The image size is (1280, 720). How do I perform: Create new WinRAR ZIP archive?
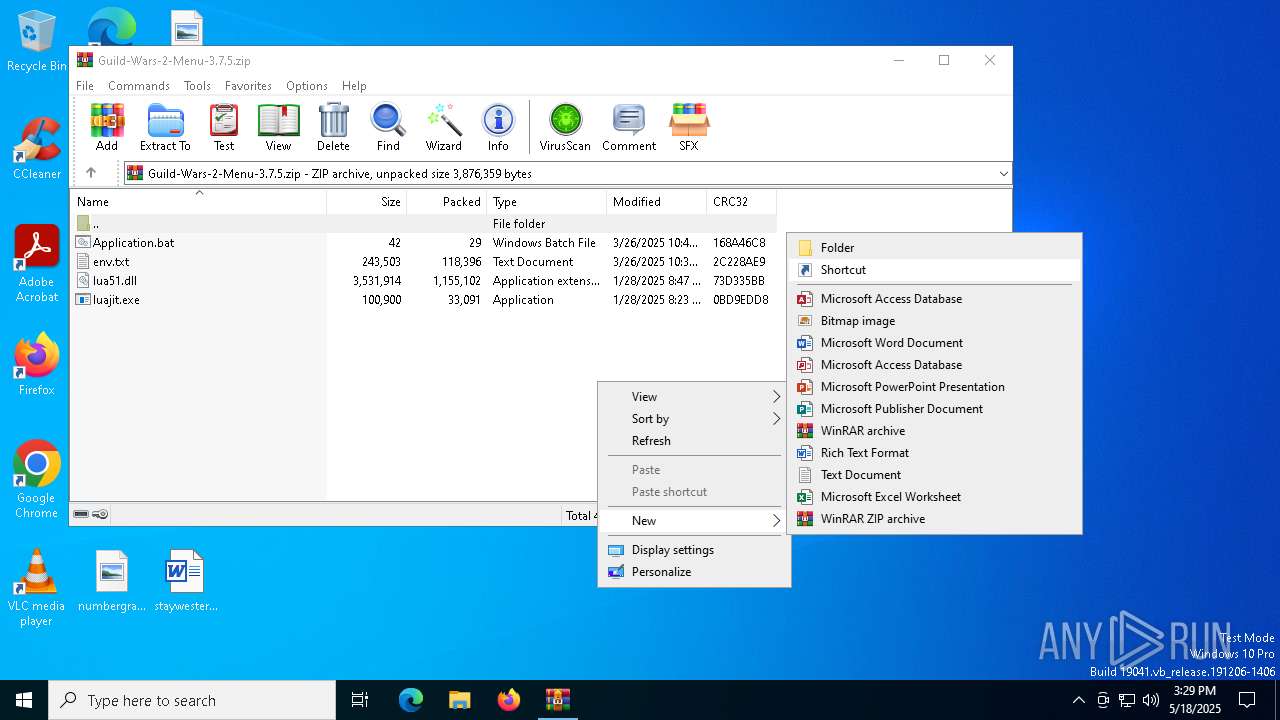pos(934,519)
